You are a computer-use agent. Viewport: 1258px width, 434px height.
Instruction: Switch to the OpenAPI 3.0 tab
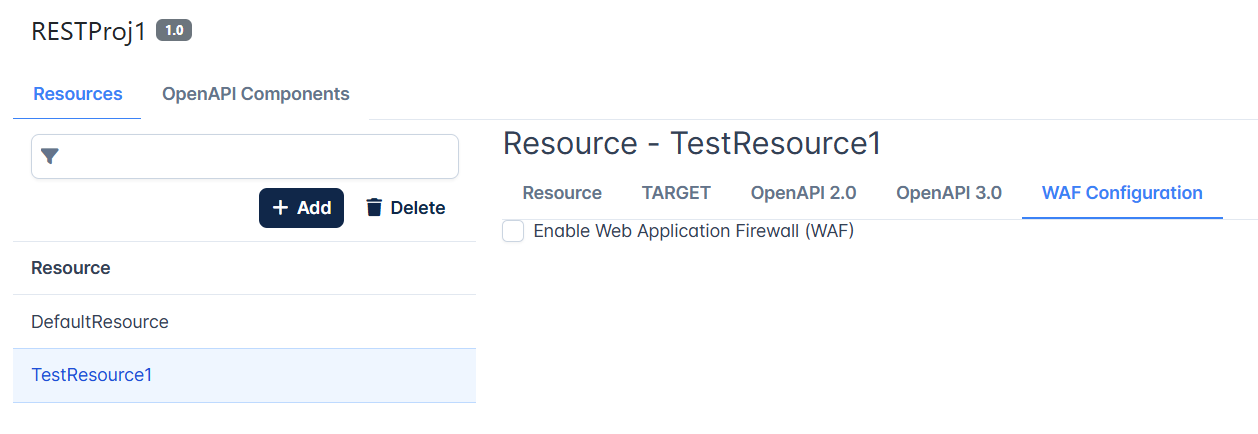(949, 193)
